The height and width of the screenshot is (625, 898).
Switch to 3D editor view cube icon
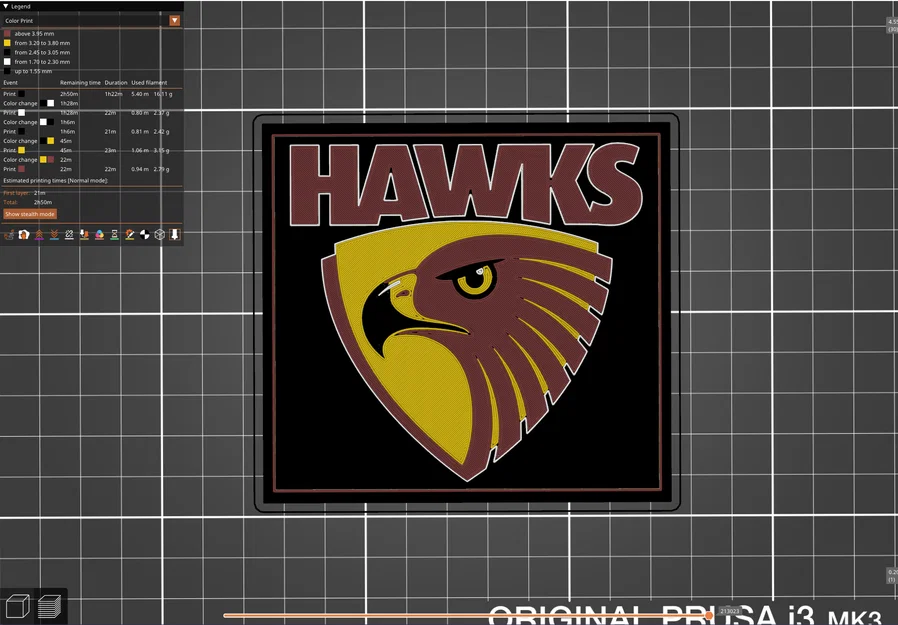[x=17, y=606]
